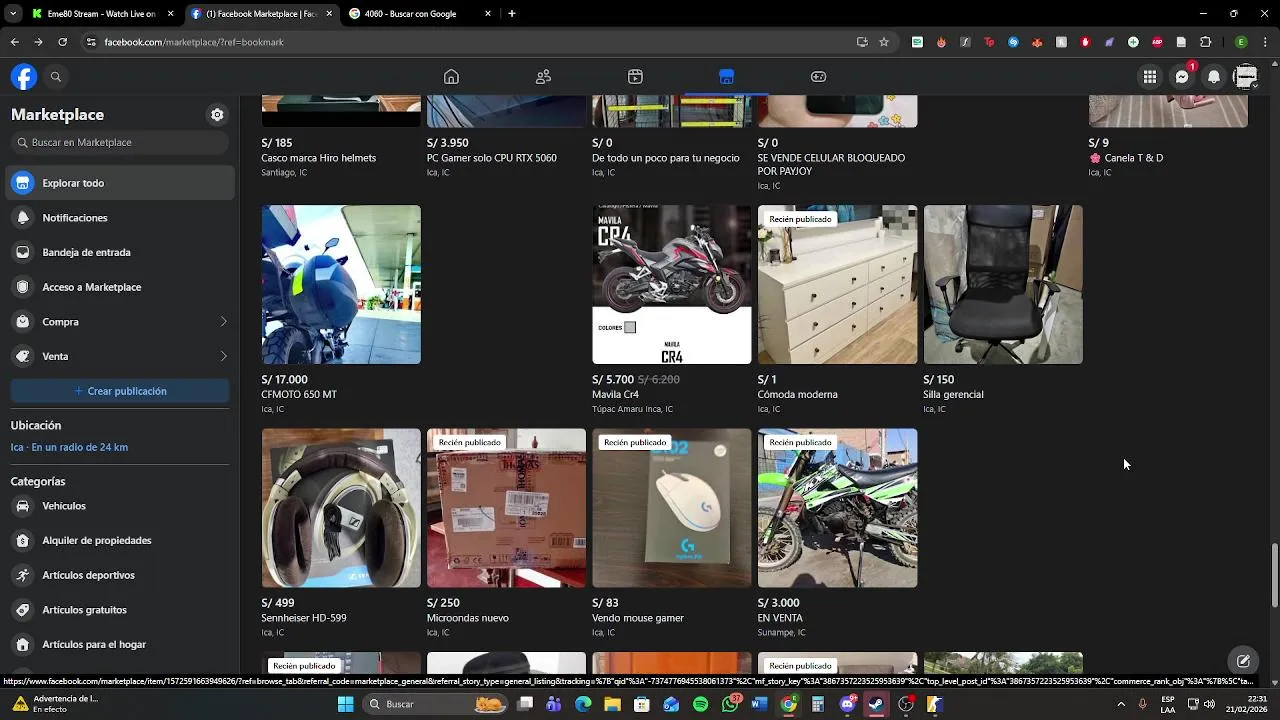Open the Cómoda moderna listing photo
Image resolution: width=1280 pixels, height=720 pixels.
tap(837, 285)
